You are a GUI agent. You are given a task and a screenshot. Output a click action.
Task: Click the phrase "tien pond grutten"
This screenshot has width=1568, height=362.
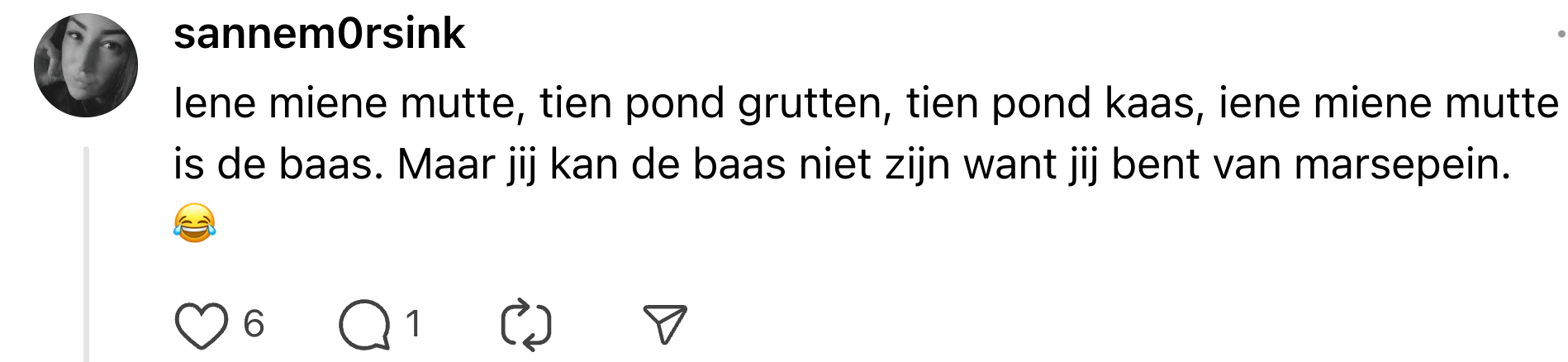(715, 104)
